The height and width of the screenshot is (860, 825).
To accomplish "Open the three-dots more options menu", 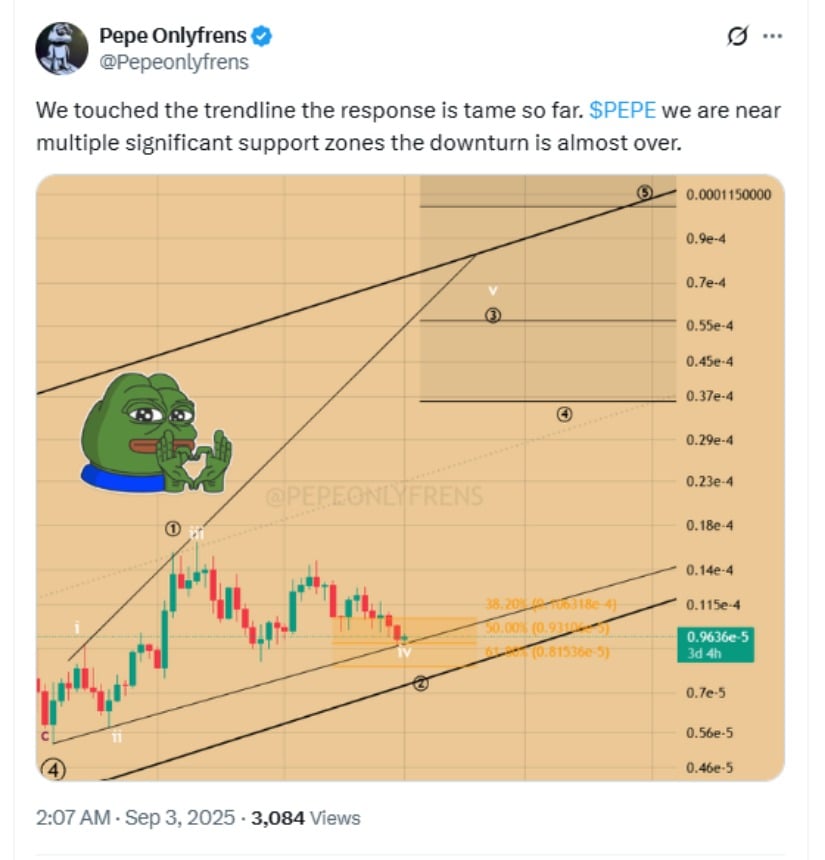I will pos(772,36).
